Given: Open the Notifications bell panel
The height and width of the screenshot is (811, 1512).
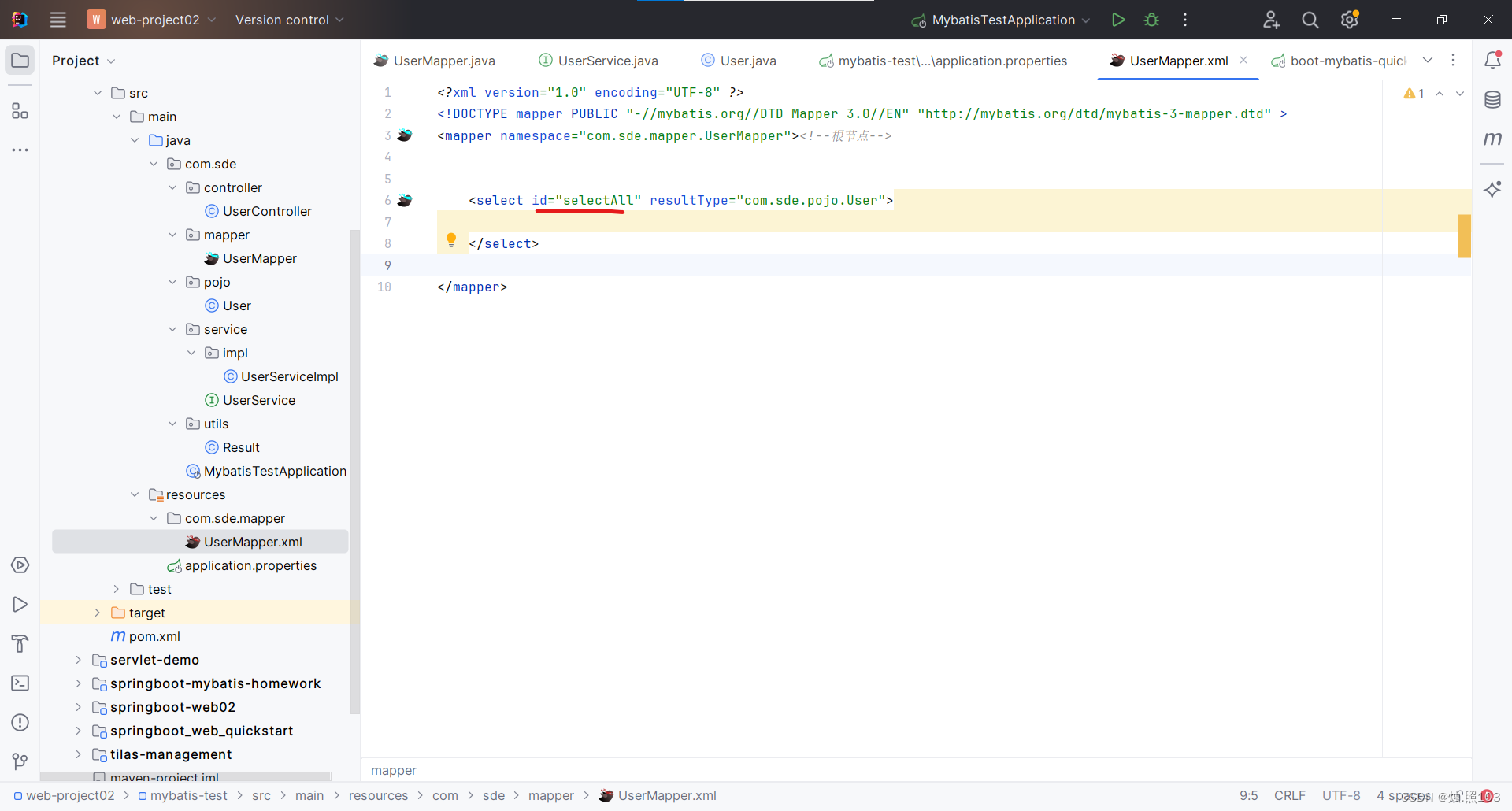Looking at the screenshot, I should pos(1492,61).
